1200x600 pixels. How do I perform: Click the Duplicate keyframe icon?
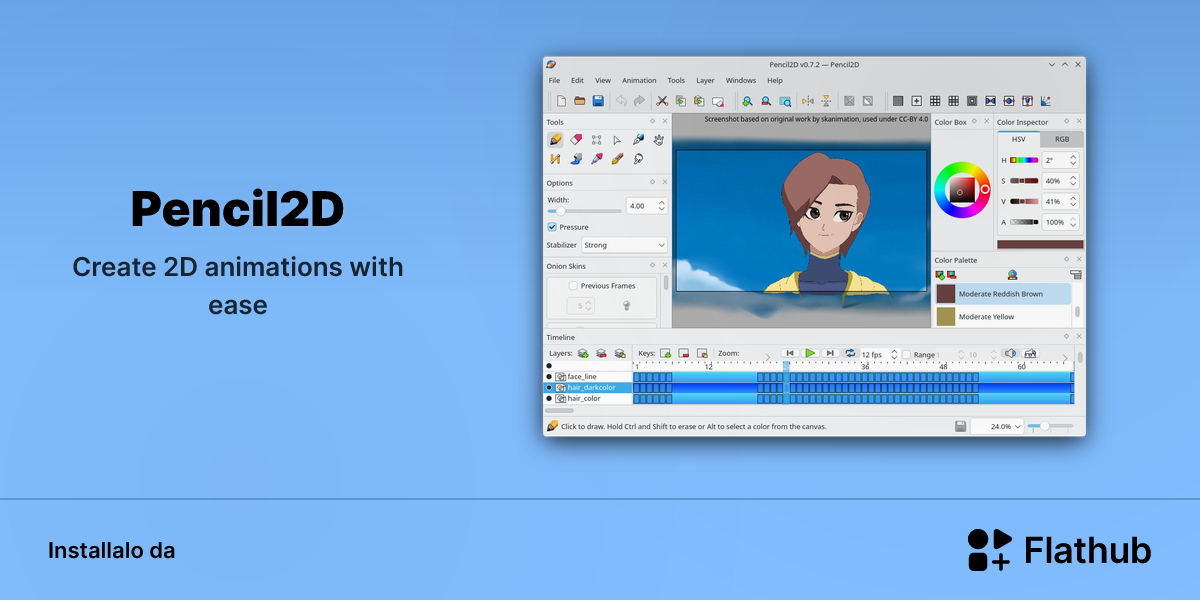(x=702, y=354)
